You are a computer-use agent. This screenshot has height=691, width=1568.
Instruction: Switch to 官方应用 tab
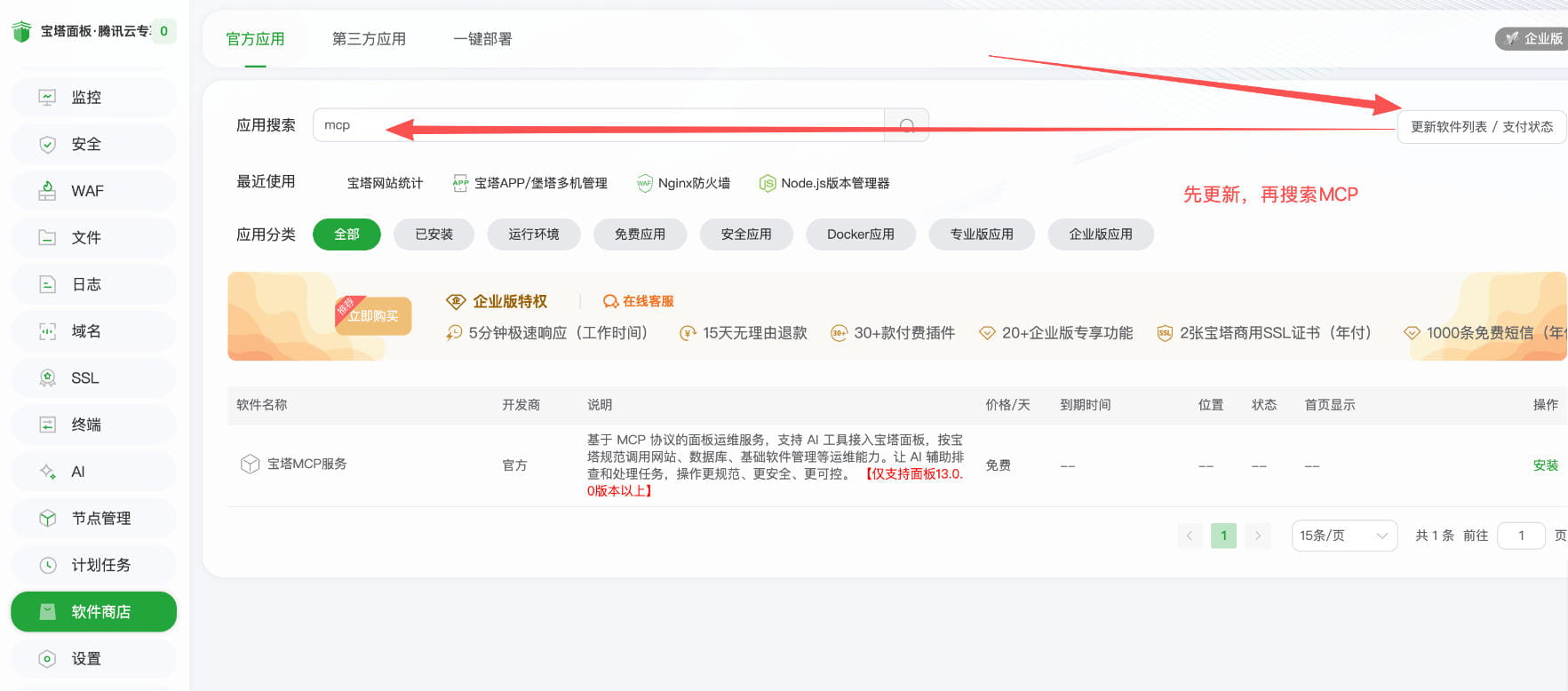coord(256,39)
